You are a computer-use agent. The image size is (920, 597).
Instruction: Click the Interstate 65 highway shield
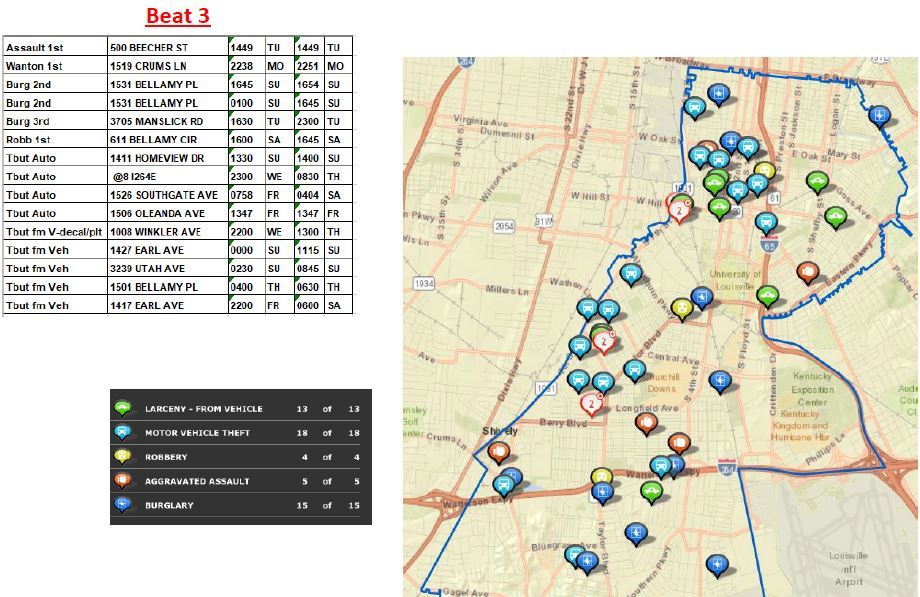pyautogui.click(x=766, y=243)
